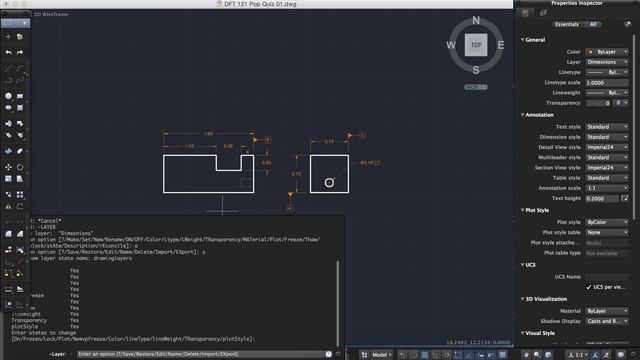The width and height of the screenshot is (640, 360).
Task: Select the Fillet tool
Action: point(8,234)
